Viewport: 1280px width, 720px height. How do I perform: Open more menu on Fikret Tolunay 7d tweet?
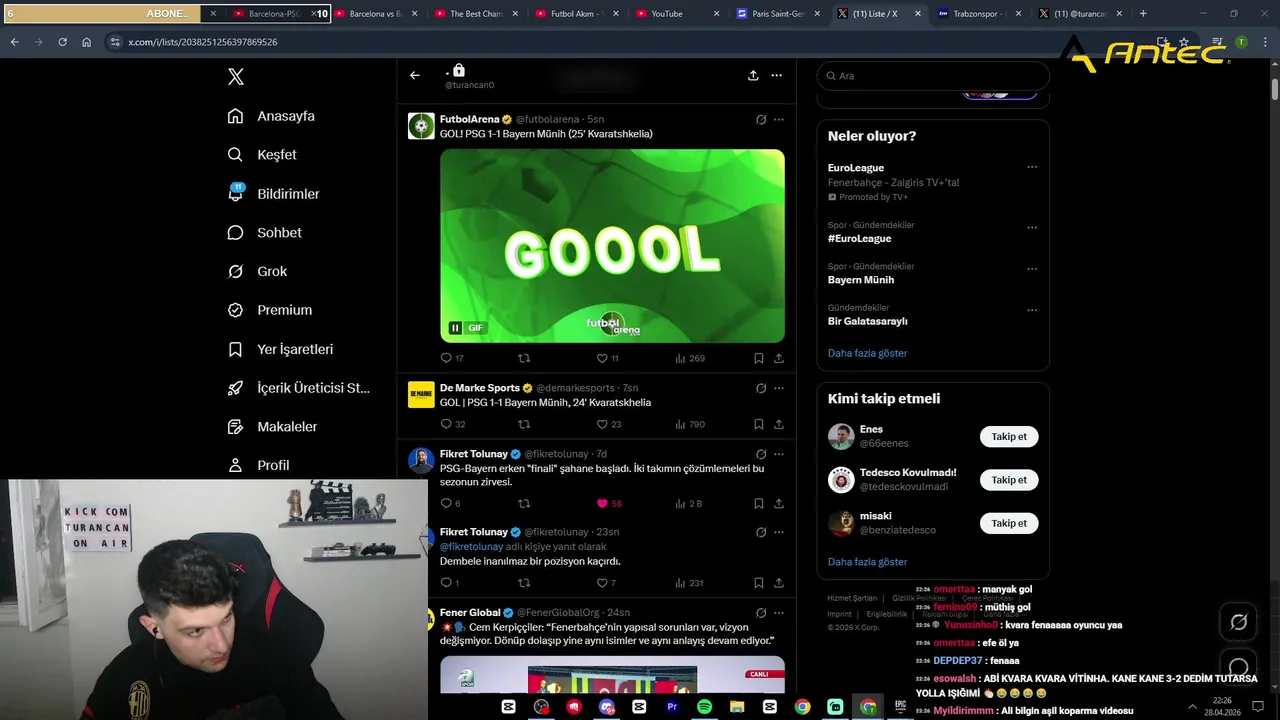[x=779, y=454]
